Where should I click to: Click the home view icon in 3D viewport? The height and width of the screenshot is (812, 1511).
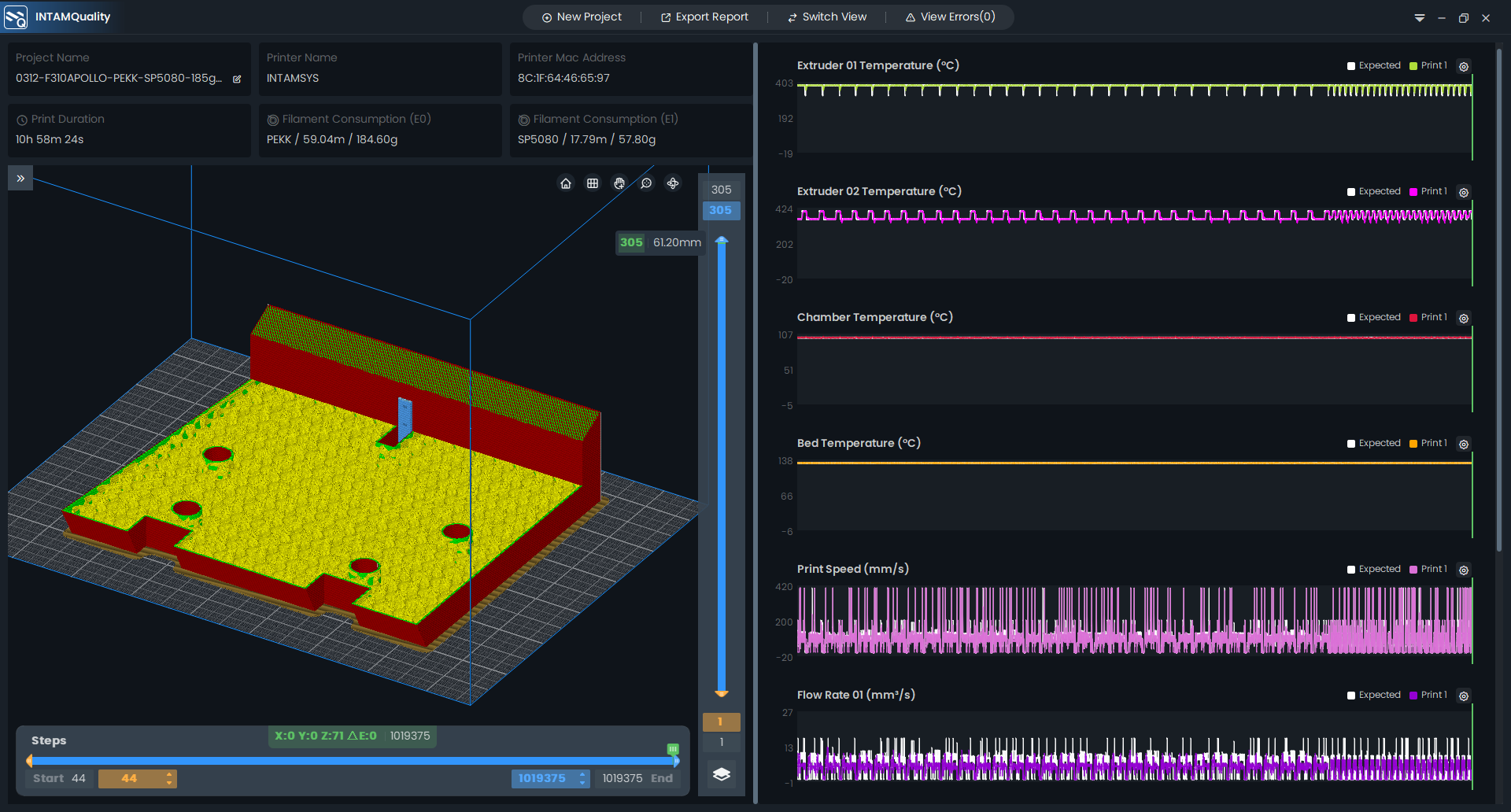(566, 183)
